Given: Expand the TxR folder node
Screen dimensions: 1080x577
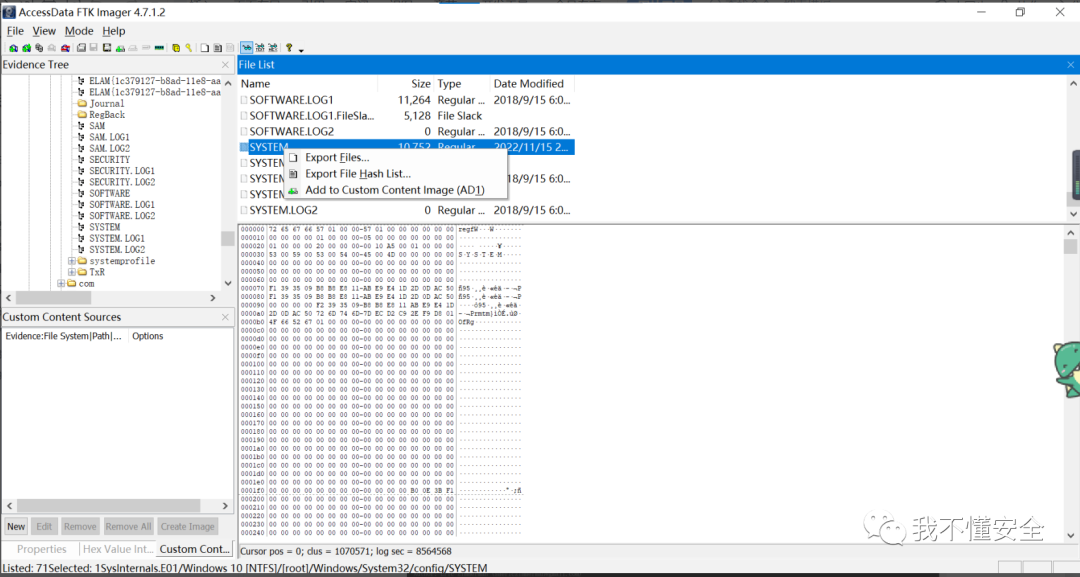Looking at the screenshot, I should point(72,273).
